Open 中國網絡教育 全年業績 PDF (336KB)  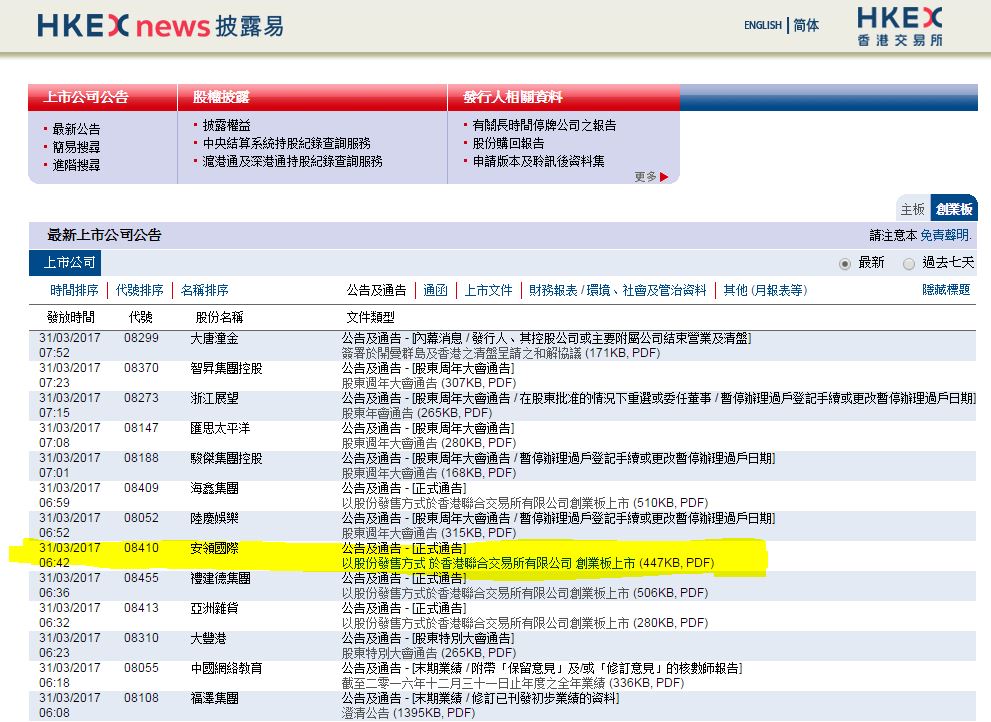(513, 683)
